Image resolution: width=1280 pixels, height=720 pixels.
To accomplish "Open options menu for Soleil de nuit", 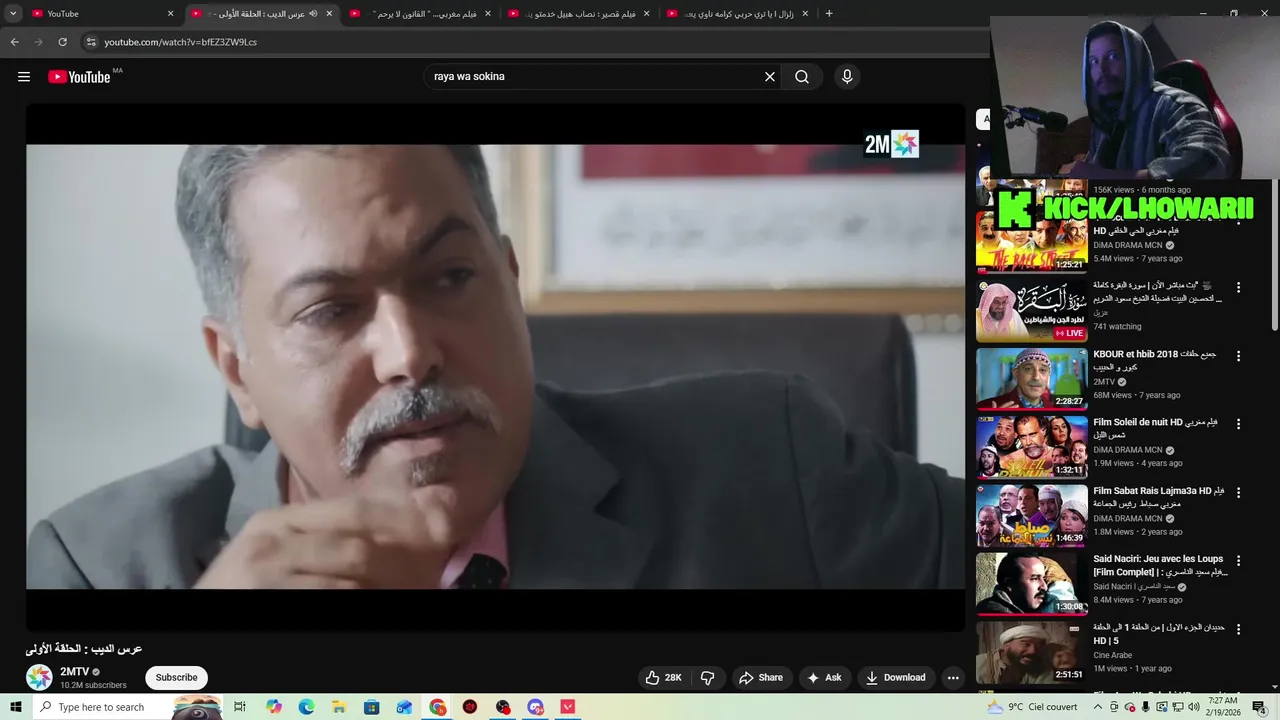I will point(1238,424).
